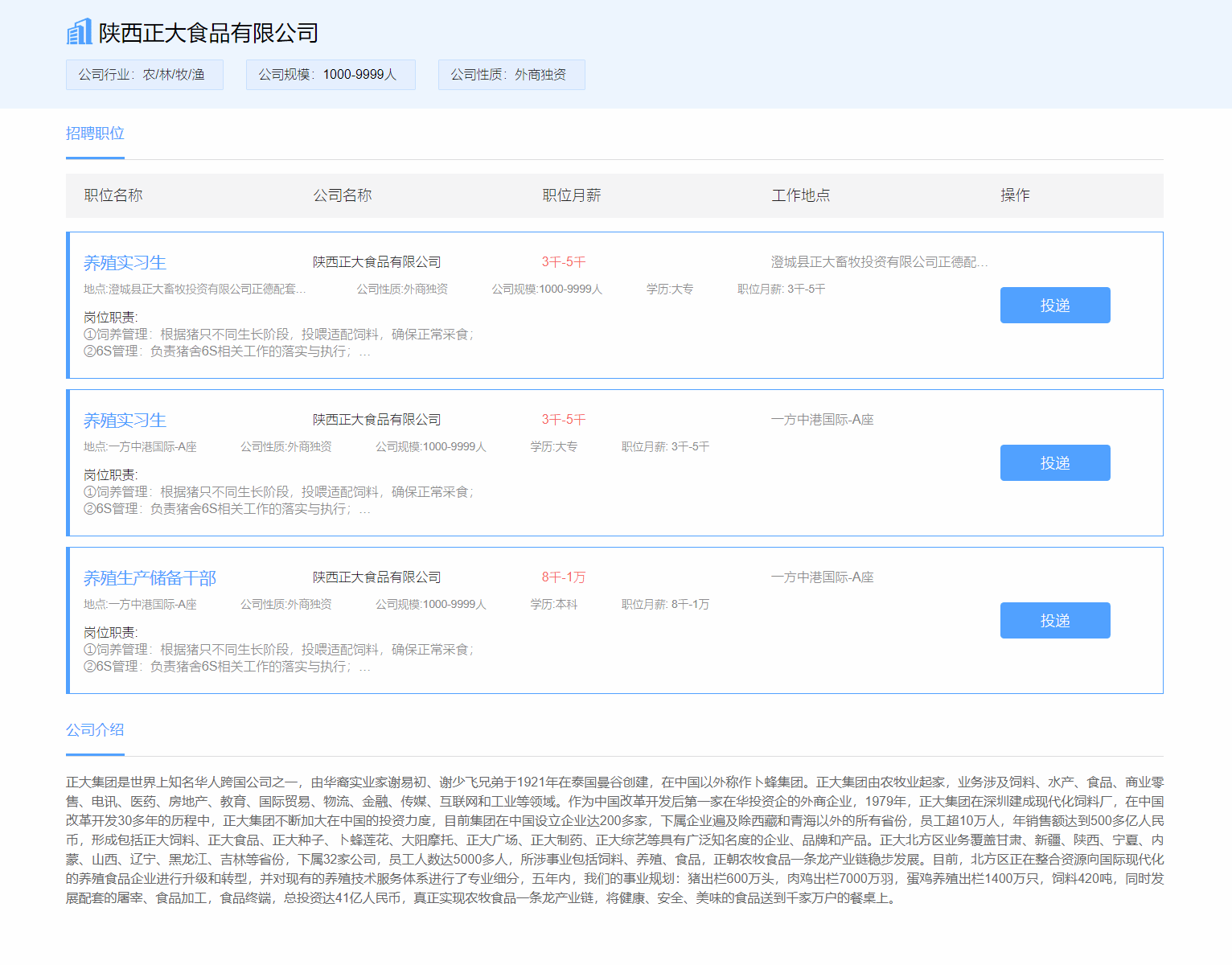
Task: Open the 公司介绍 section heading
Action: [95, 730]
